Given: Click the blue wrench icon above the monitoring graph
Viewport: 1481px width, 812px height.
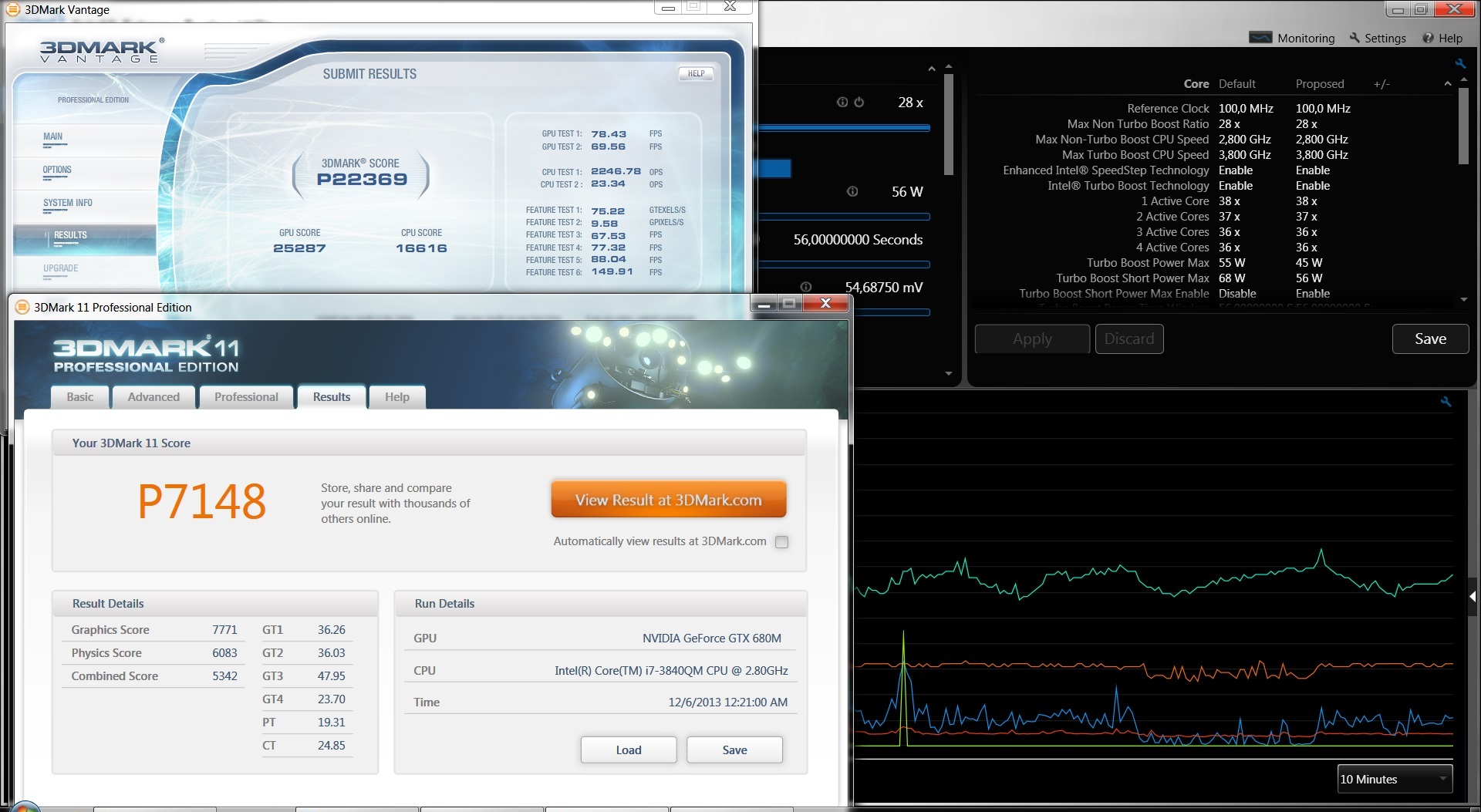Looking at the screenshot, I should 1446,402.
